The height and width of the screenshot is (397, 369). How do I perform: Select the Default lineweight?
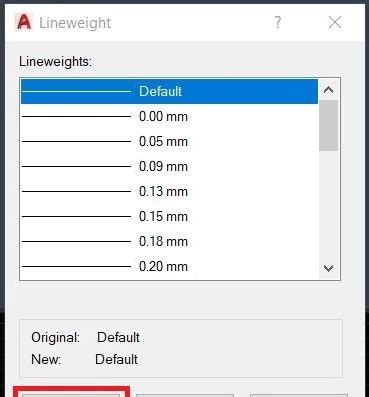(169, 91)
